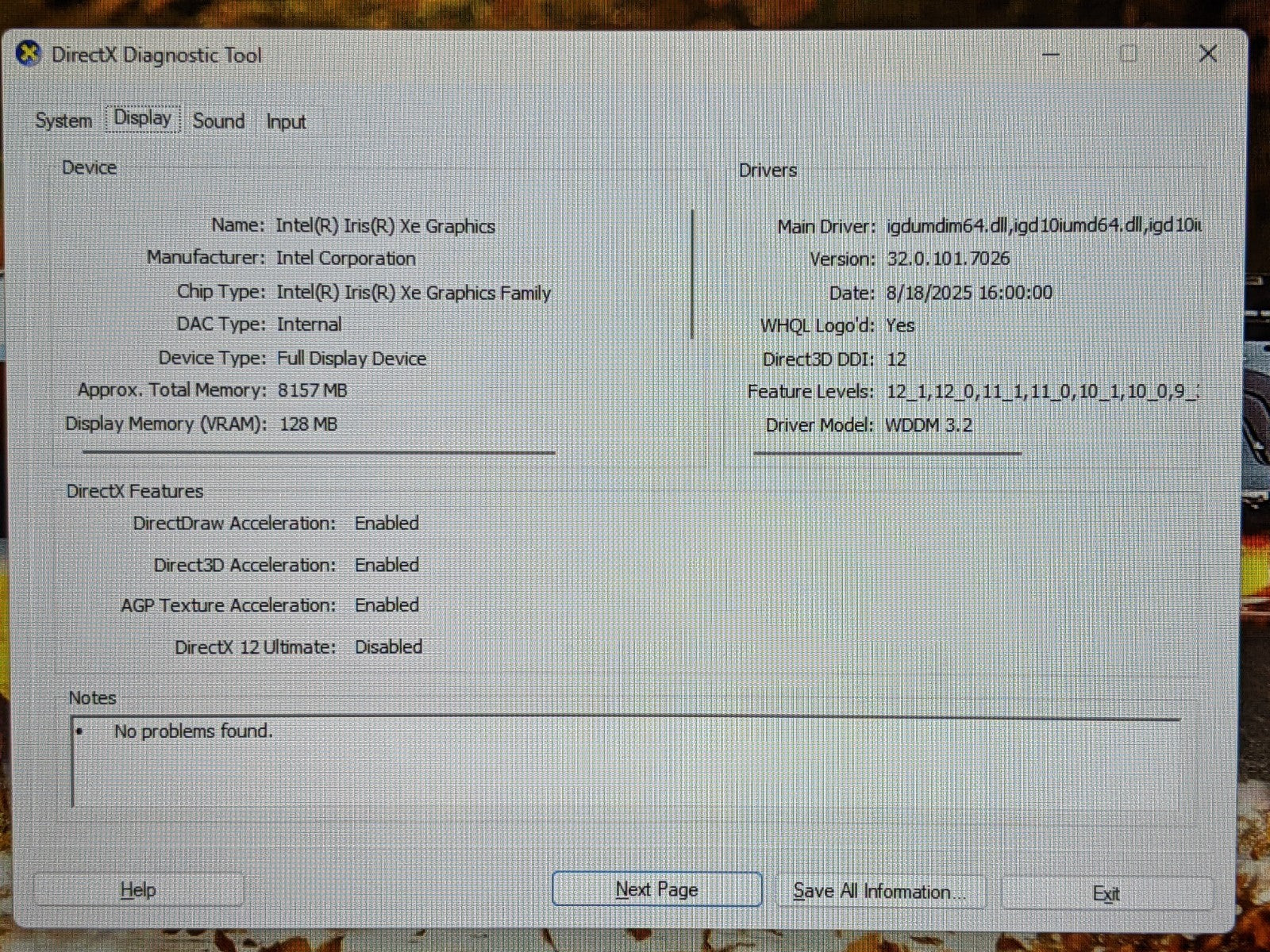This screenshot has height=952, width=1270.
Task: Click the Feature Levels value text
Action: [1041, 392]
